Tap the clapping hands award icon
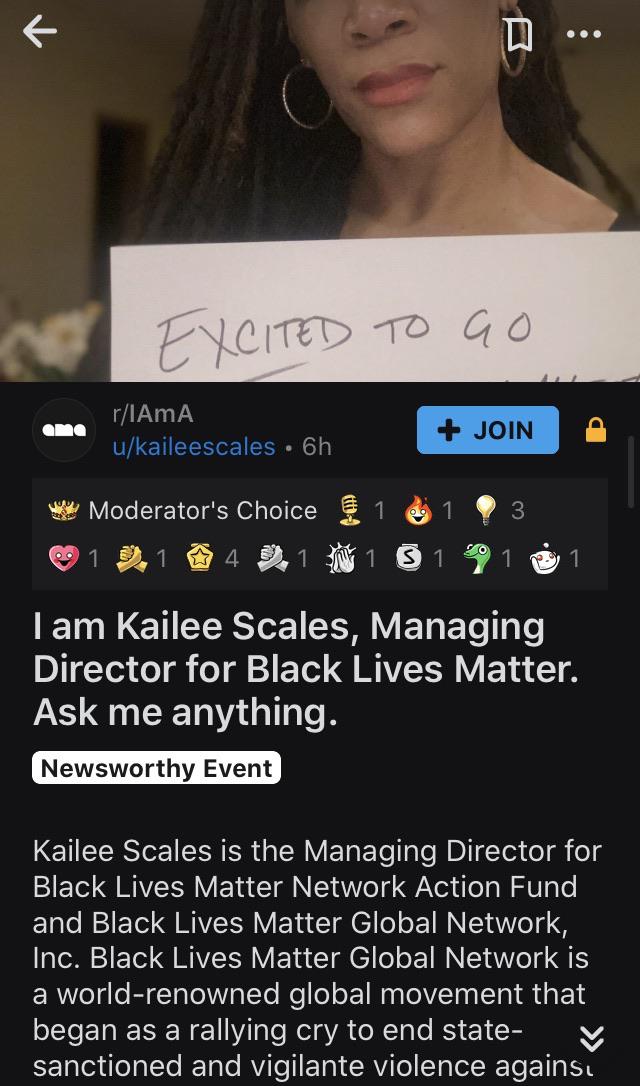 pyautogui.click(x=341, y=558)
